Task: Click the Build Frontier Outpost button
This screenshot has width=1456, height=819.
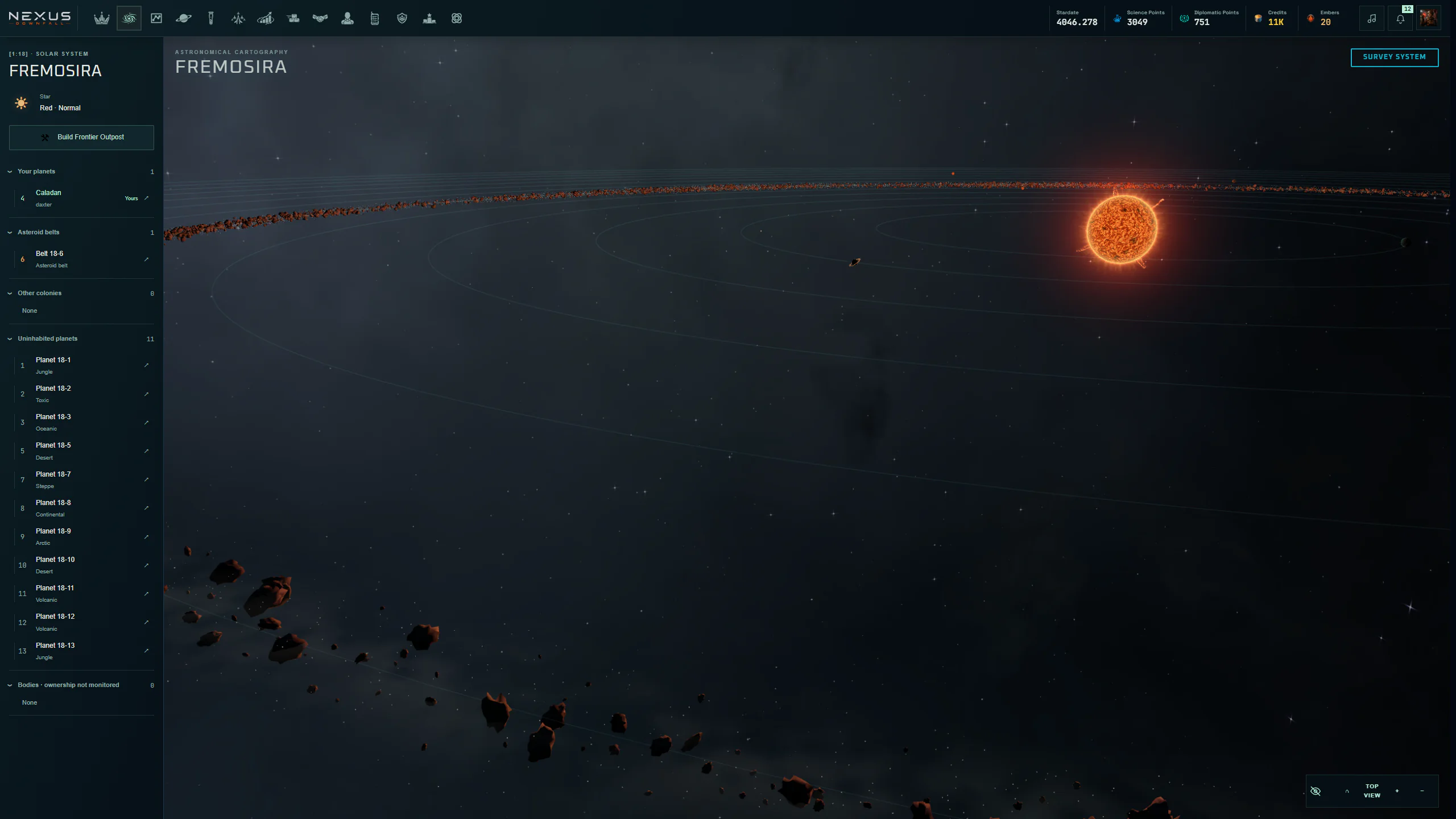Action: click(x=81, y=138)
